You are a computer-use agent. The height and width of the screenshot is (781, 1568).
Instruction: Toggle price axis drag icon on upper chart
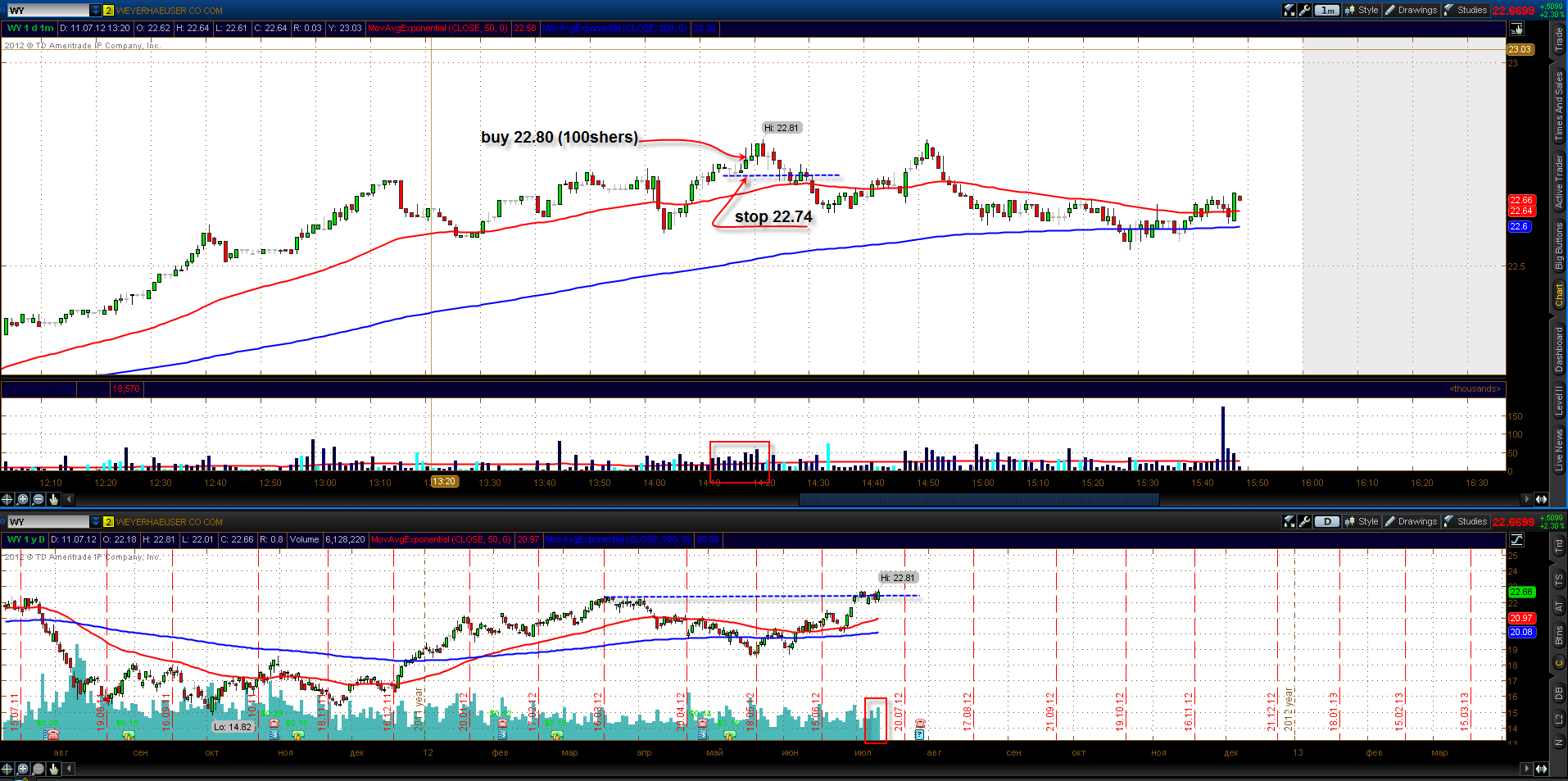tap(1516, 29)
